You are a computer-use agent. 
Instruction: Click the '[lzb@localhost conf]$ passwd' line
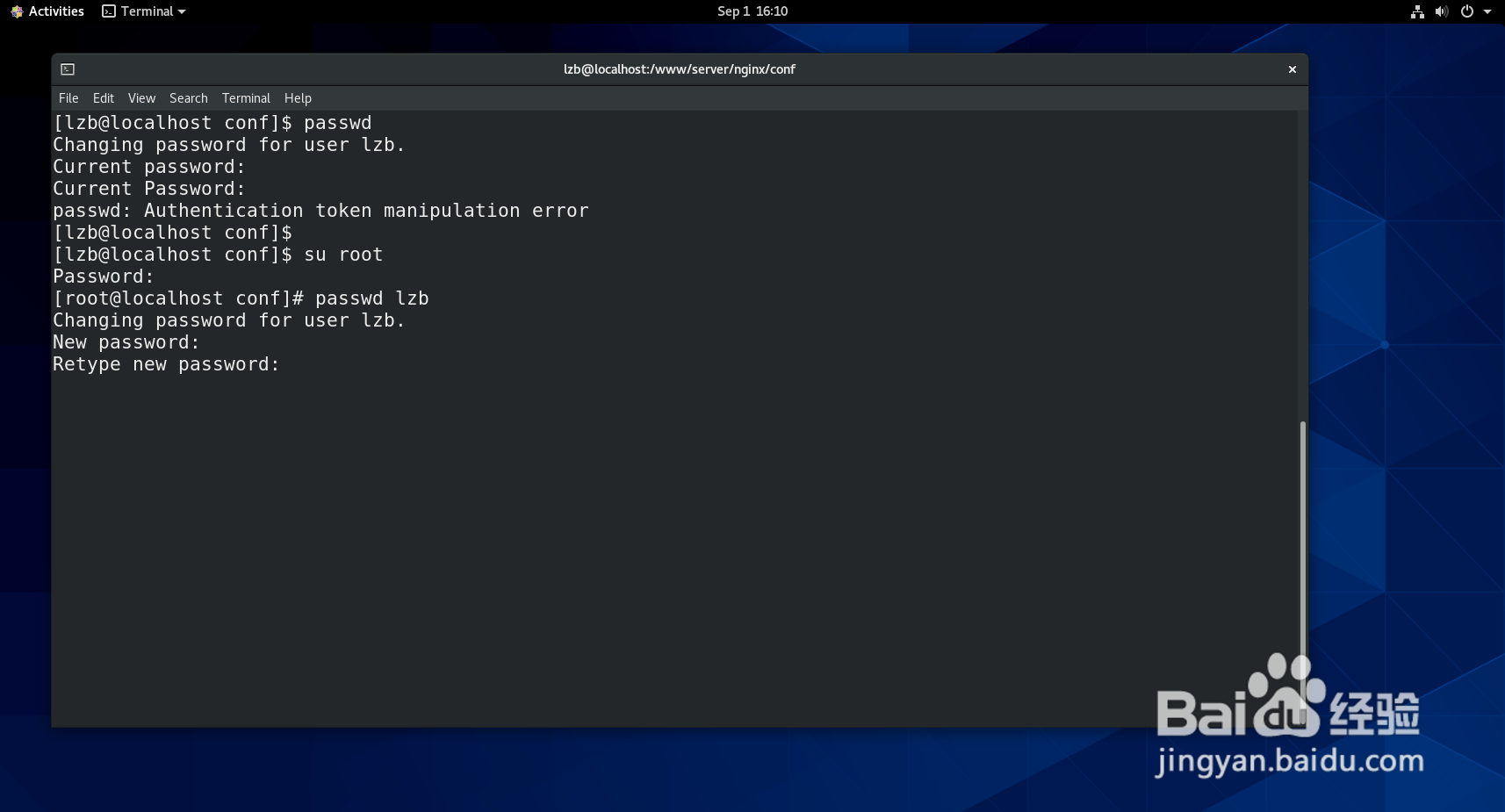tap(212, 123)
